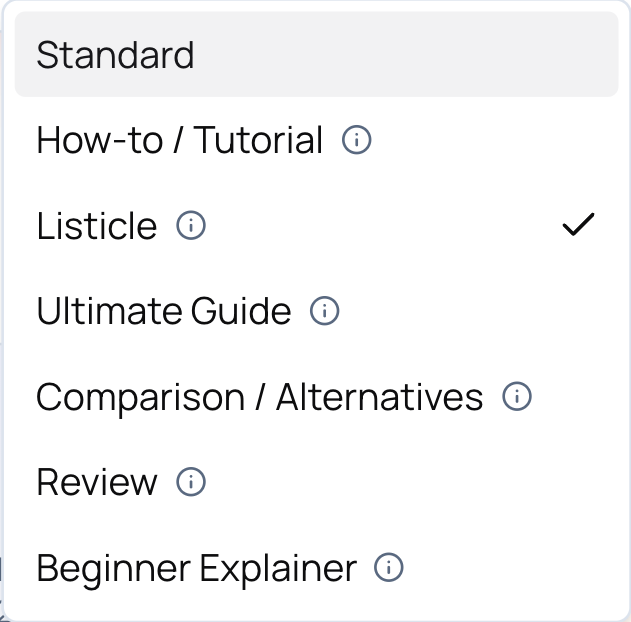Click the word Explainer in the last row
The height and width of the screenshot is (622, 631).
click(278, 569)
